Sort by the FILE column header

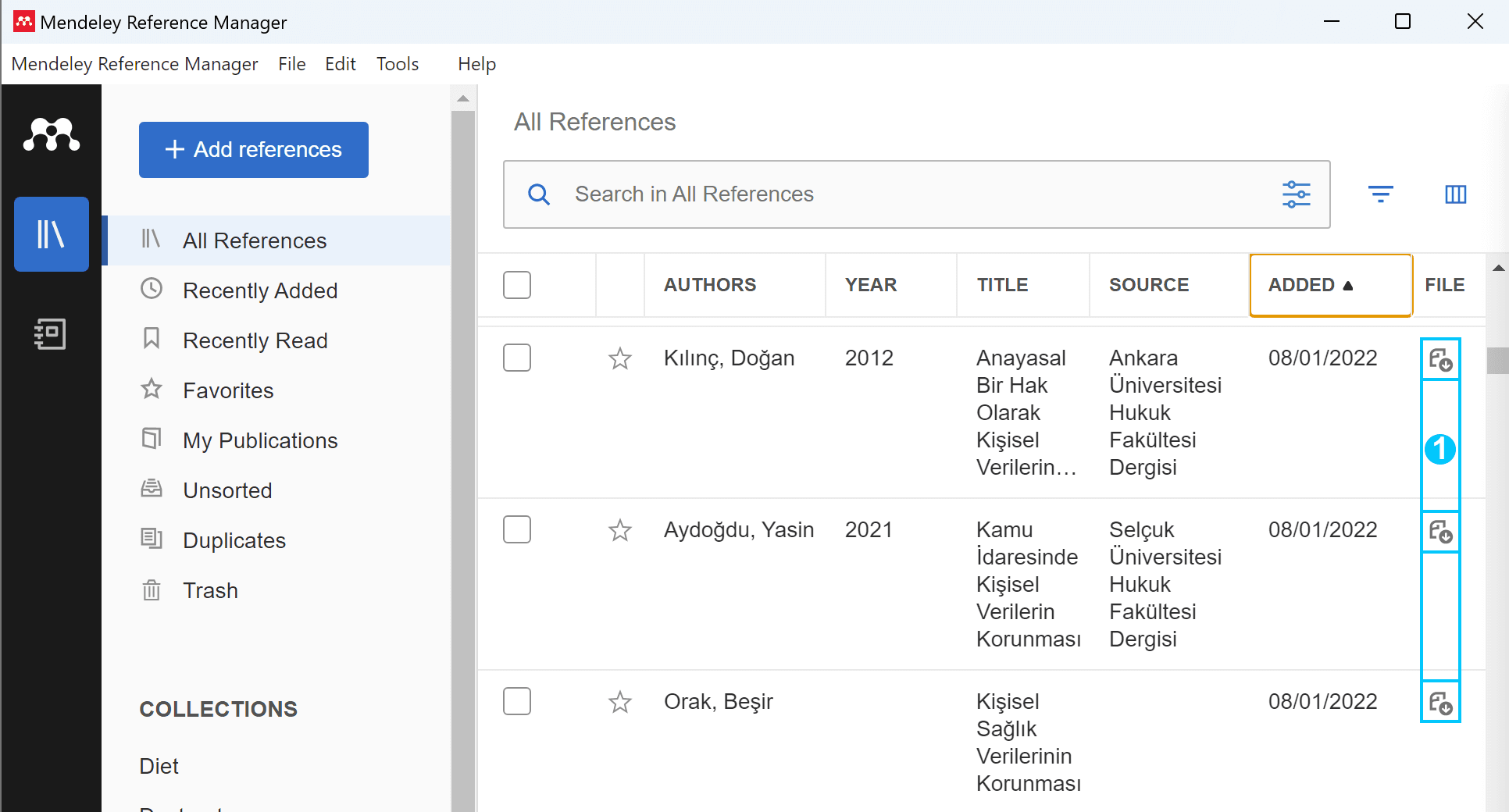click(x=1445, y=285)
